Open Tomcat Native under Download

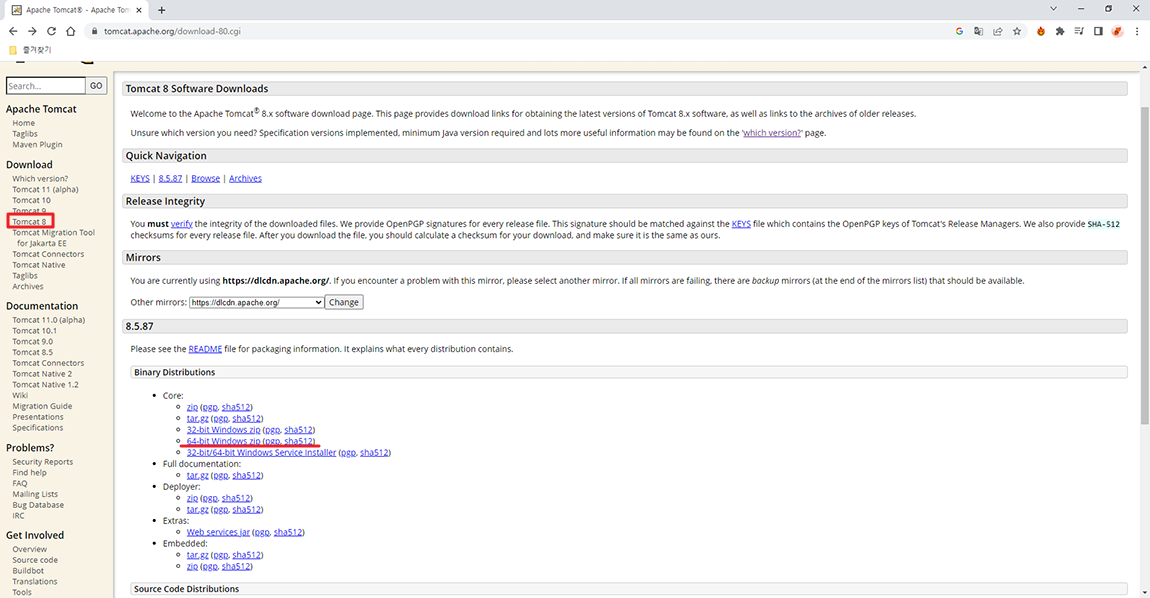(x=39, y=265)
